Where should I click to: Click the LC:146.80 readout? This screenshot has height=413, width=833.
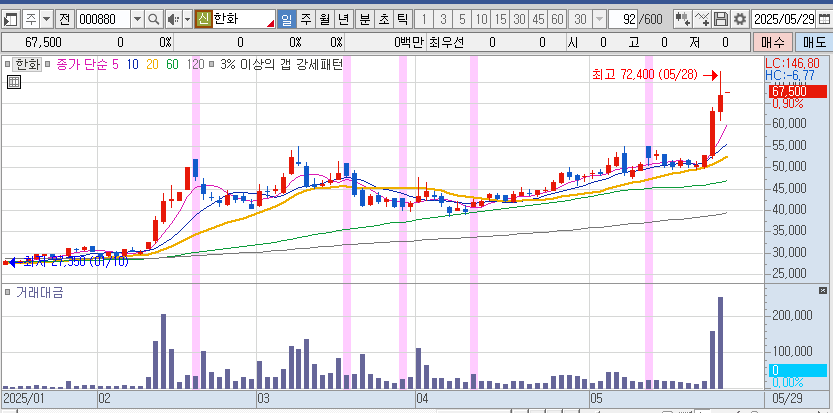pyautogui.click(x=793, y=63)
